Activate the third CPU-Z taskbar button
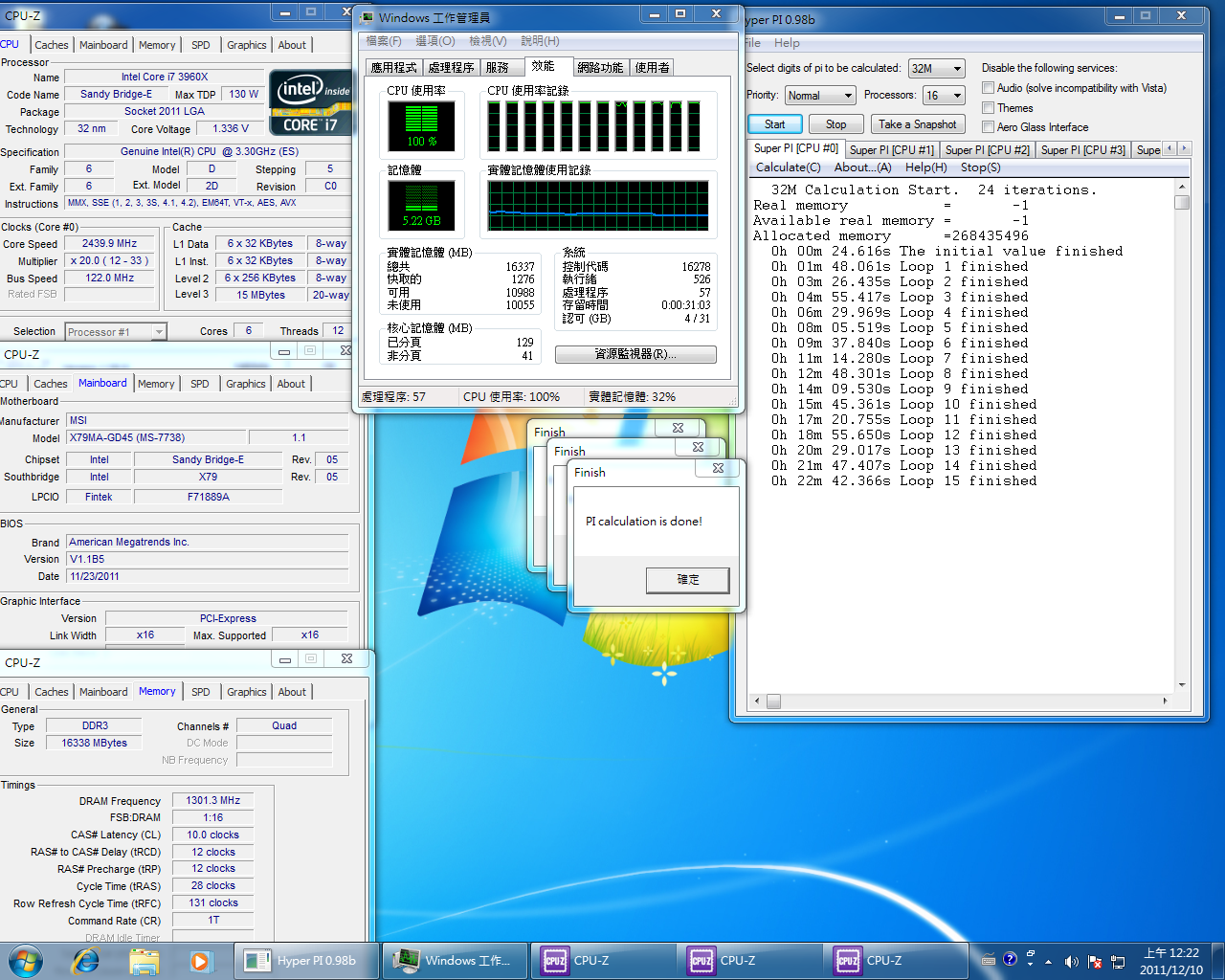Viewport: 1225px width, 980px height. click(x=897, y=961)
